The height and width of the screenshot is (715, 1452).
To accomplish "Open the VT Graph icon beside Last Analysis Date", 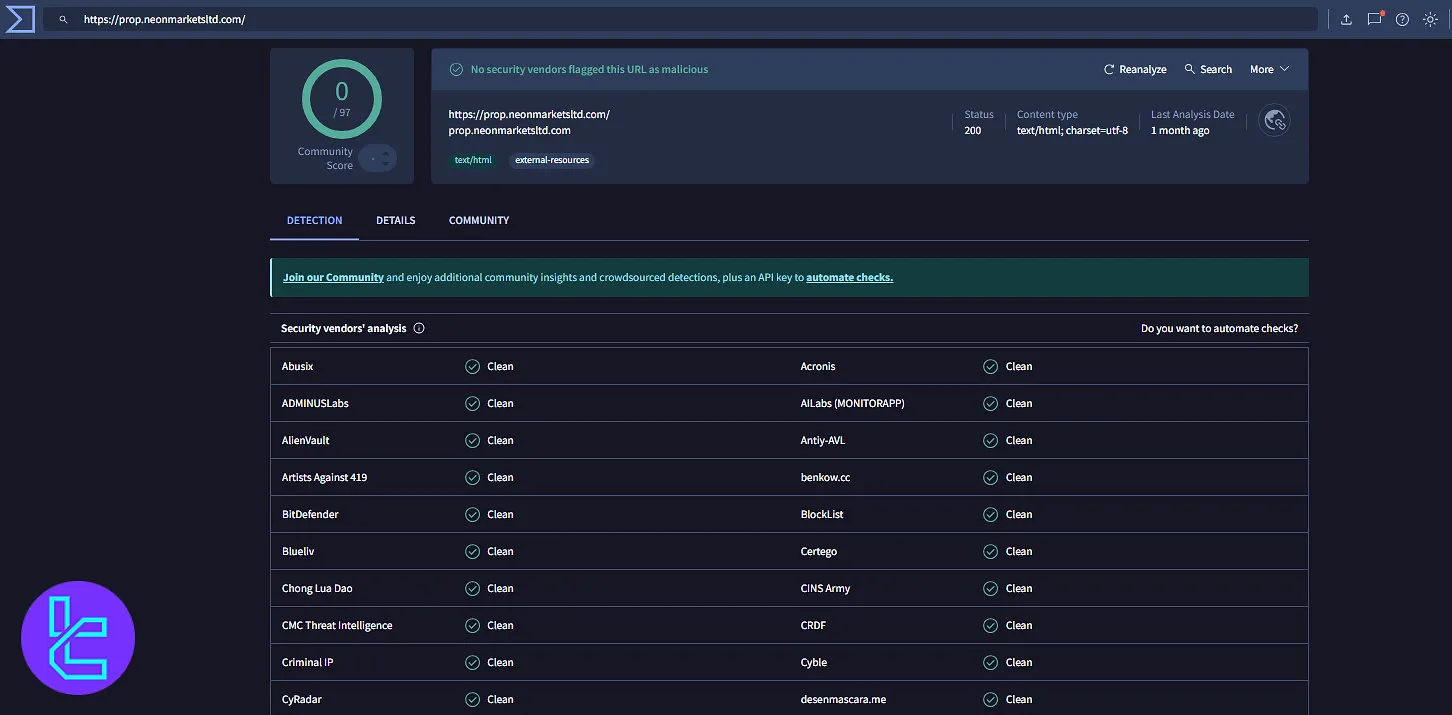I will coord(1274,120).
